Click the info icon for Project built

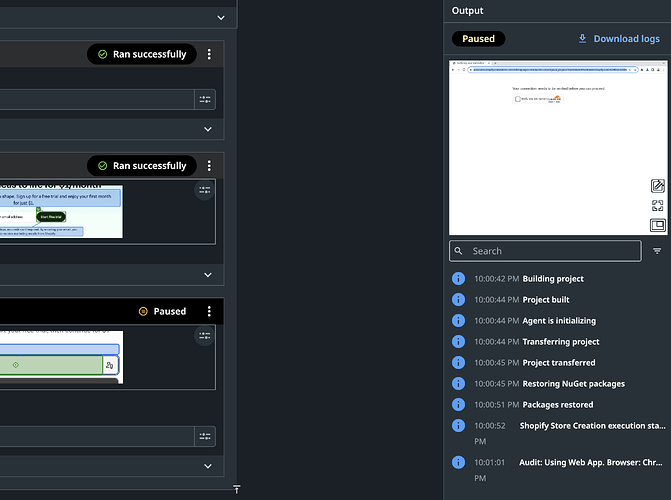pyautogui.click(x=458, y=300)
